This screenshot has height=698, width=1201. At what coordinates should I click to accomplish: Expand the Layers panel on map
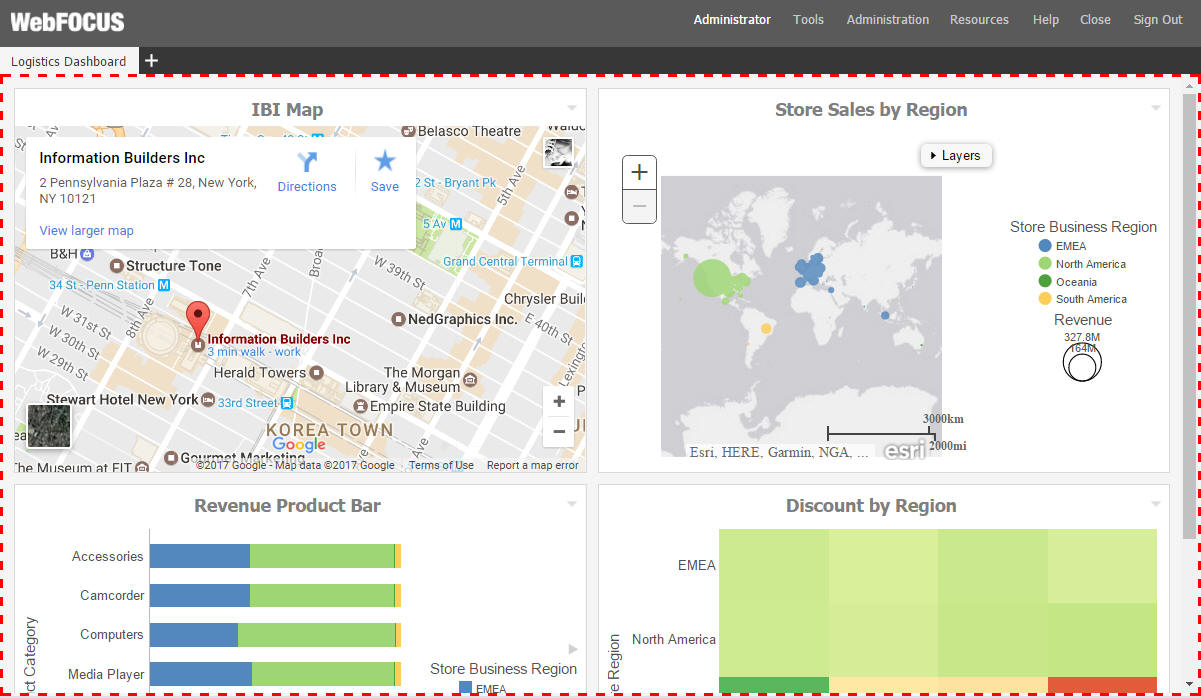[956, 155]
